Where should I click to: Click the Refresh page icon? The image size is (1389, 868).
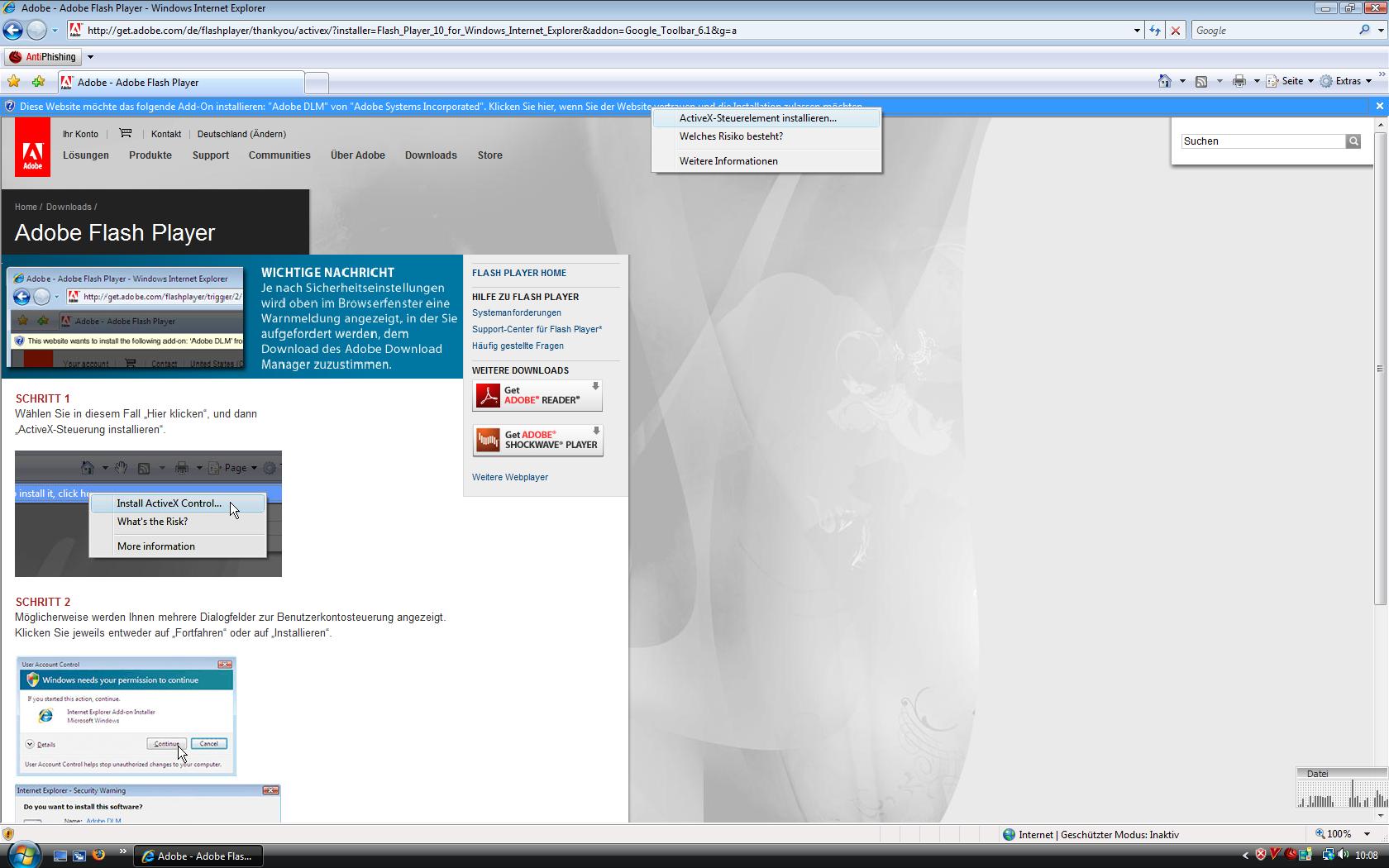coord(1155,31)
